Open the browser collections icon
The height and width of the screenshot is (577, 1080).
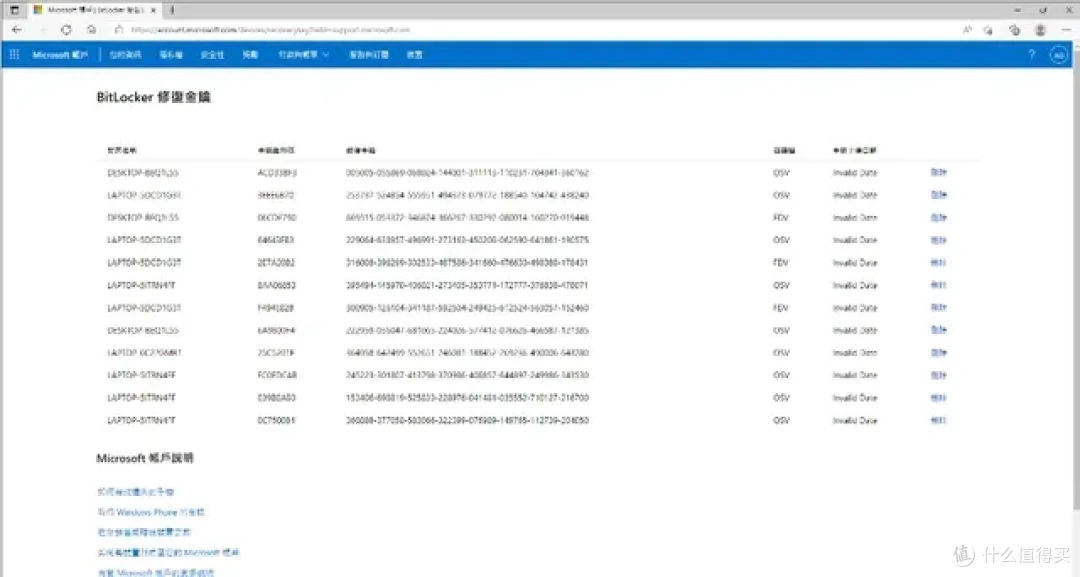[1015, 30]
